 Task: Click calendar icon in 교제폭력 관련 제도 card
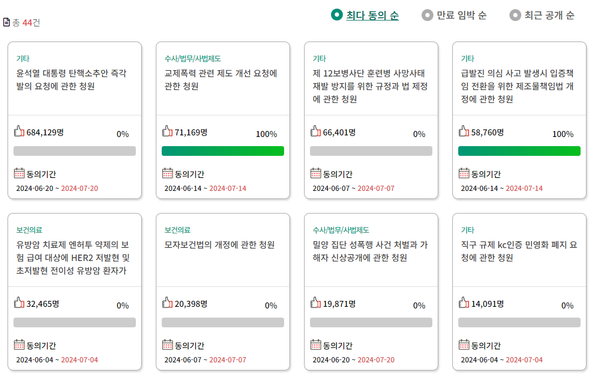pos(167,173)
